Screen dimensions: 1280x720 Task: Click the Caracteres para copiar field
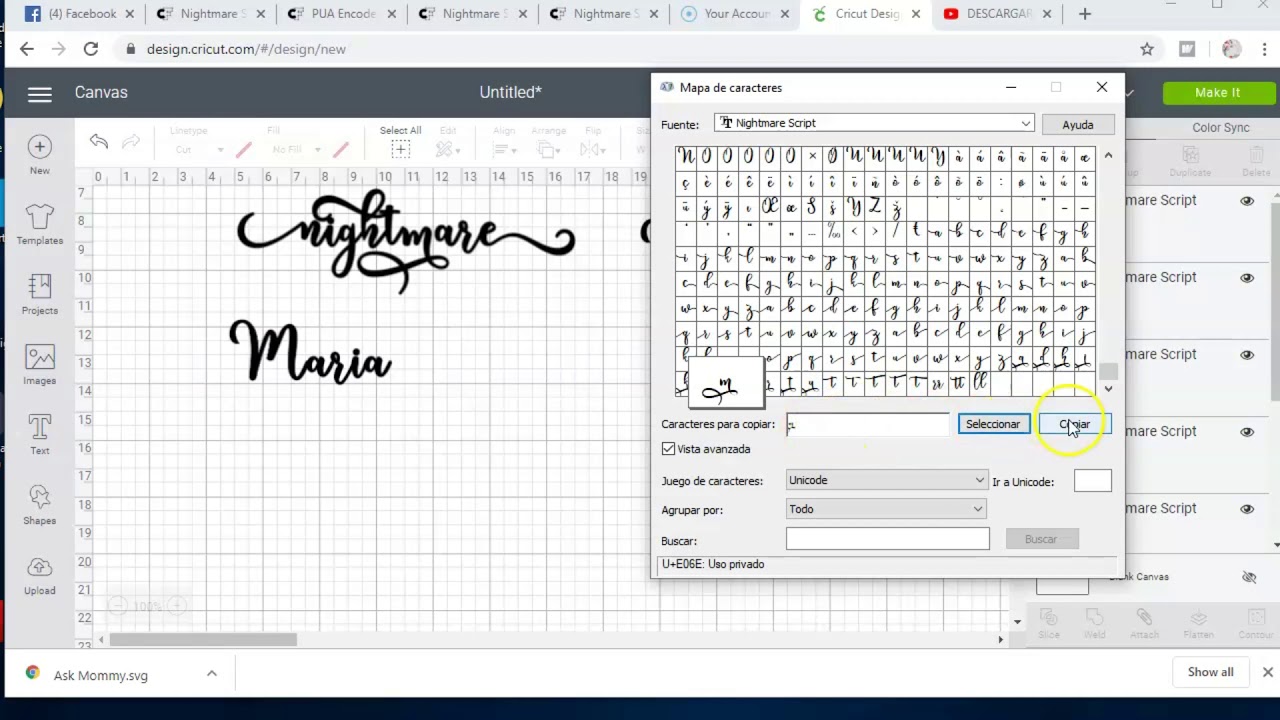pyautogui.click(x=867, y=424)
